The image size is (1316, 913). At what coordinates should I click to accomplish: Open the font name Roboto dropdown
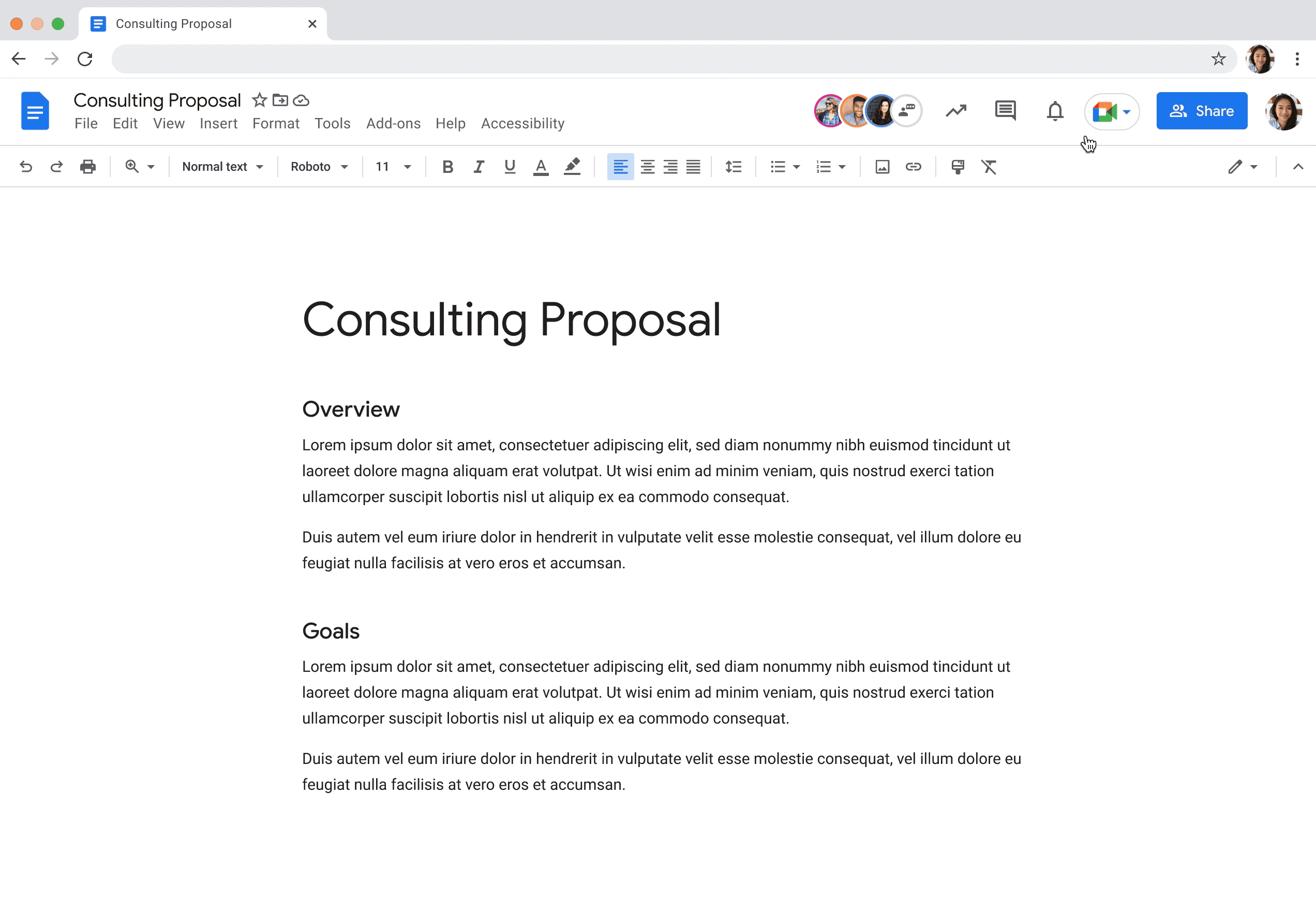pyautogui.click(x=316, y=166)
